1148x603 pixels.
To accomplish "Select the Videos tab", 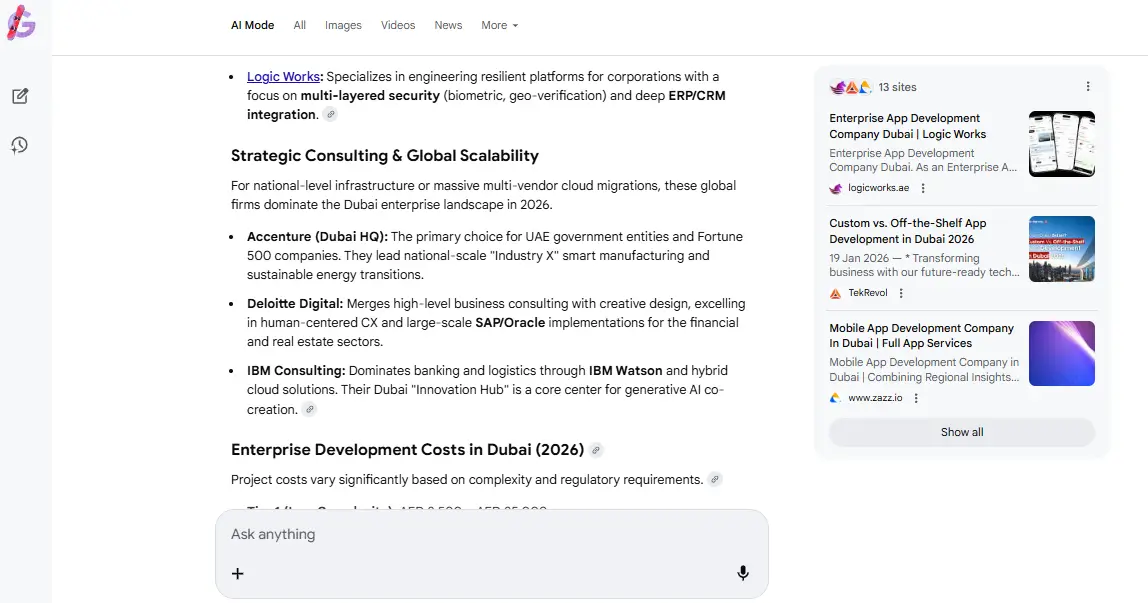I will (x=397, y=25).
